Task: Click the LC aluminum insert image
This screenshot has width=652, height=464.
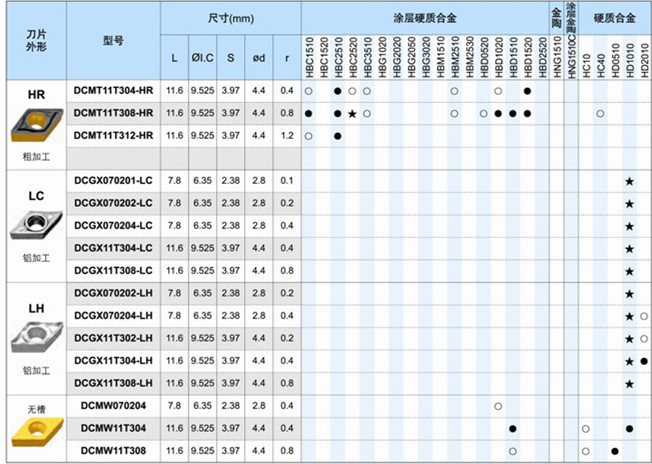Action: coord(35,226)
